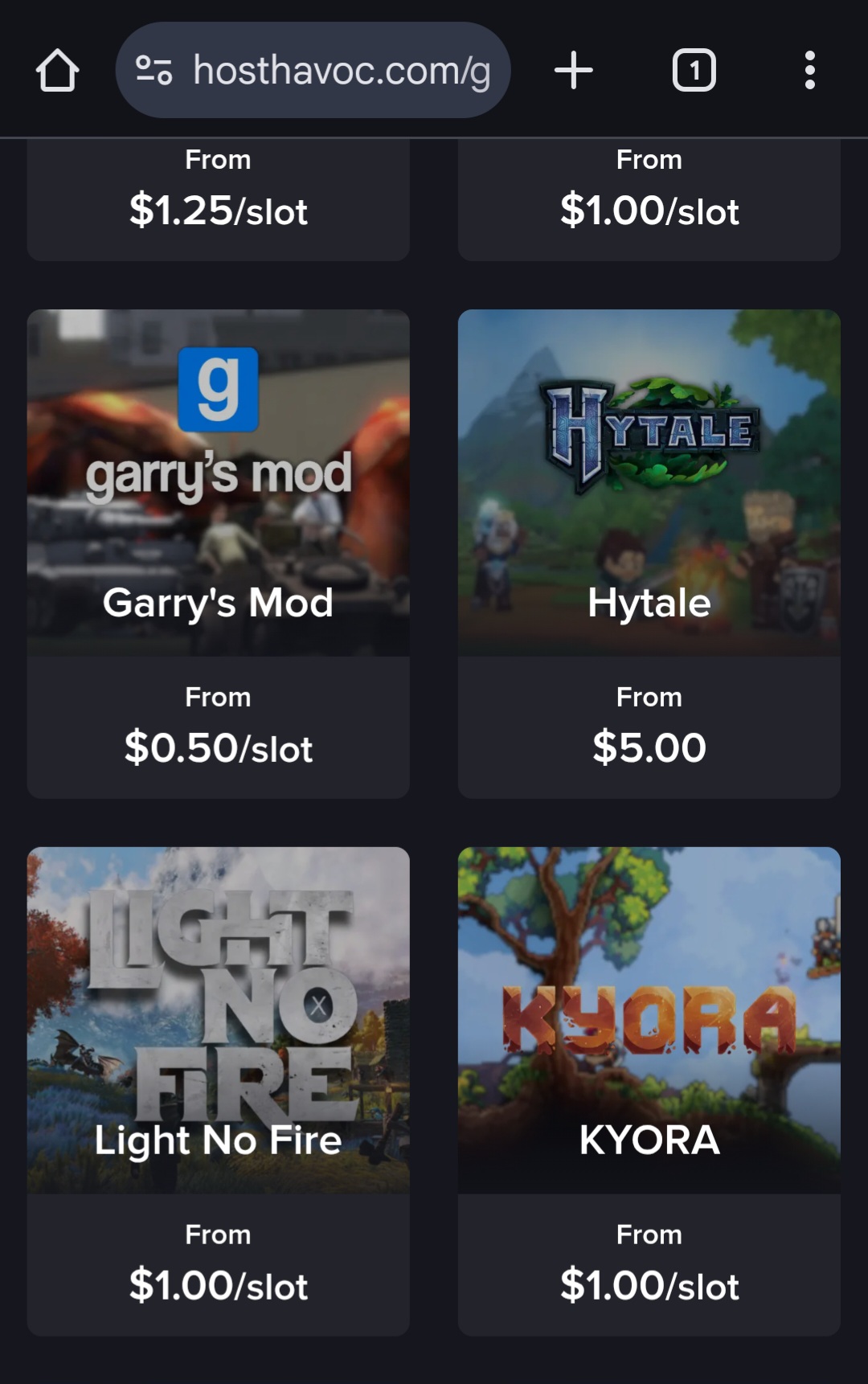The width and height of the screenshot is (868, 1384).
Task: Select the Light No Fire title text
Action: (218, 1140)
